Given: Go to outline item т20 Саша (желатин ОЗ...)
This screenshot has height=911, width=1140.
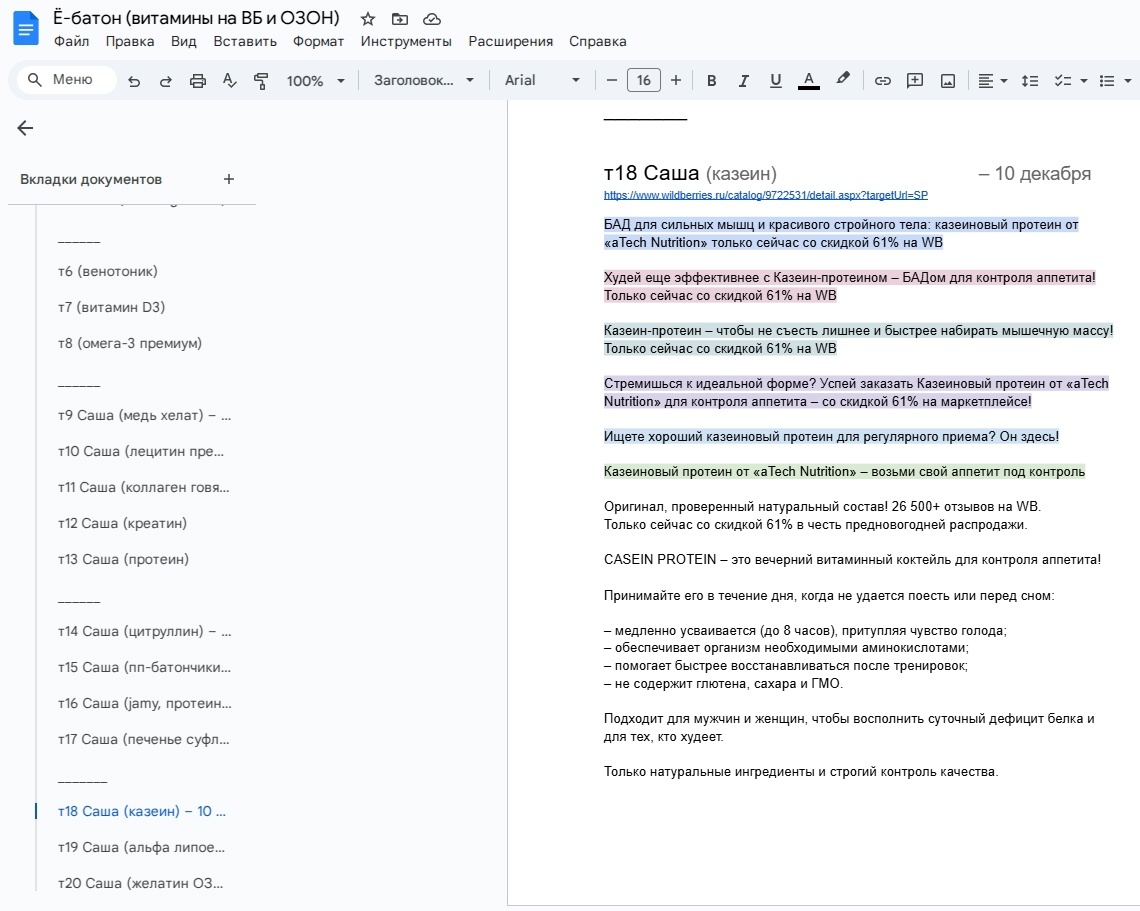Looking at the screenshot, I should coord(141,883).
